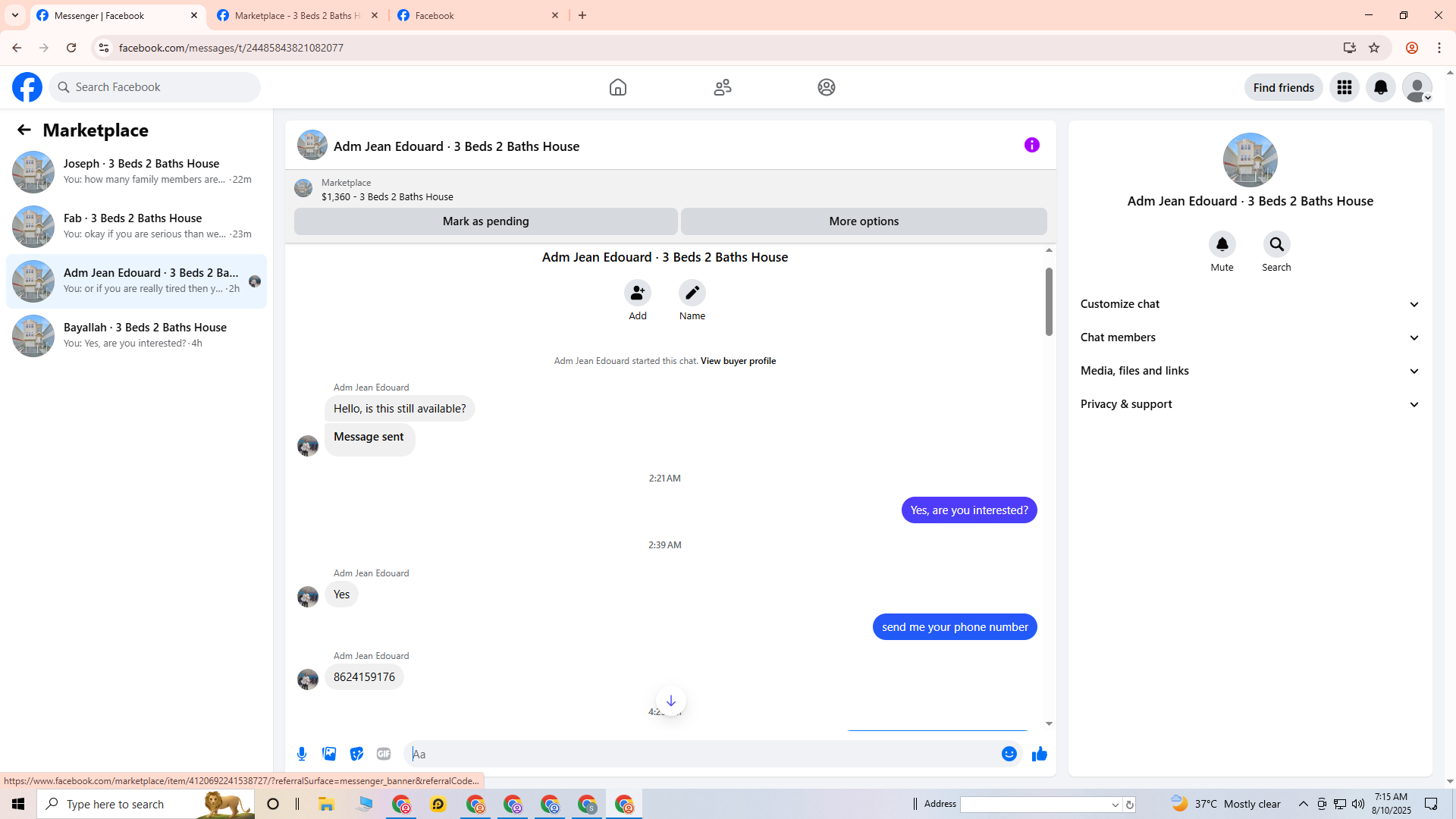
Task: Click Mark as pending button
Action: 485,221
